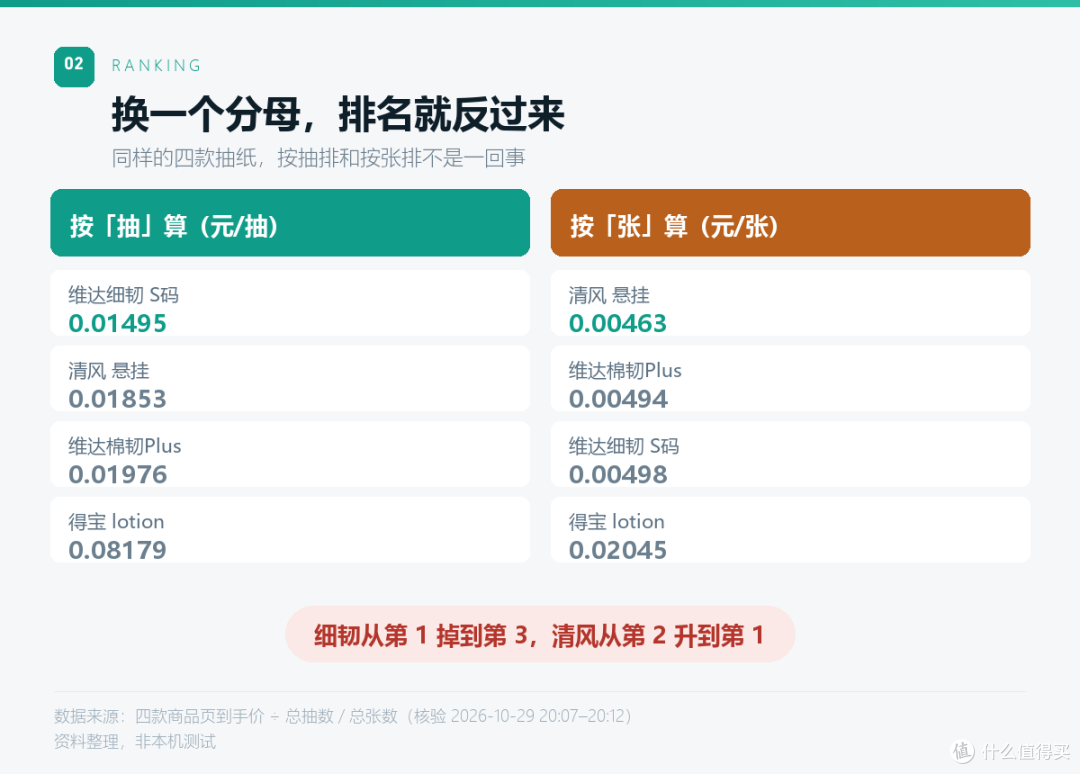Click 维达细韧 S码 name in per-draw column

click(123, 295)
